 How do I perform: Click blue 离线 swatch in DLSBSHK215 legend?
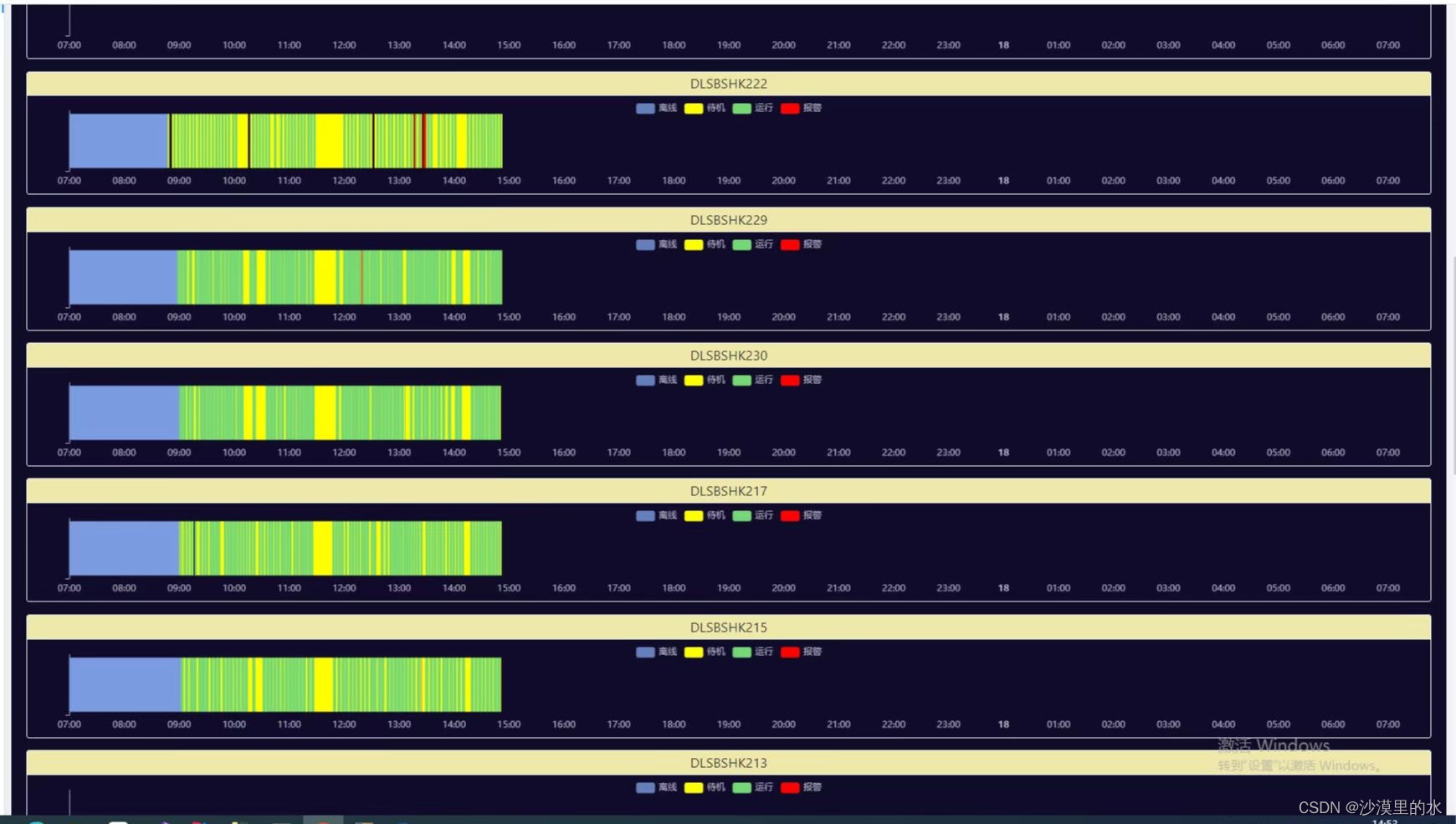[645, 652]
